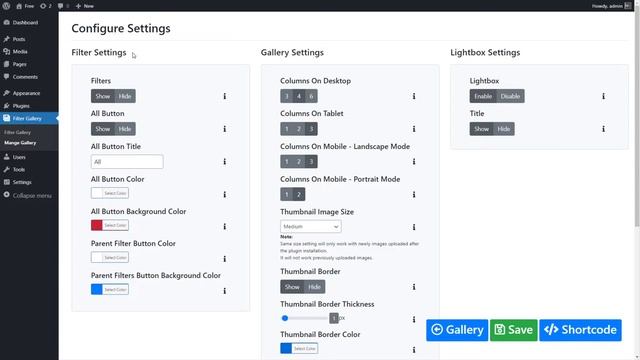Open info icon for Lightbox setting
Screen dimensions: 640x360
603,96
